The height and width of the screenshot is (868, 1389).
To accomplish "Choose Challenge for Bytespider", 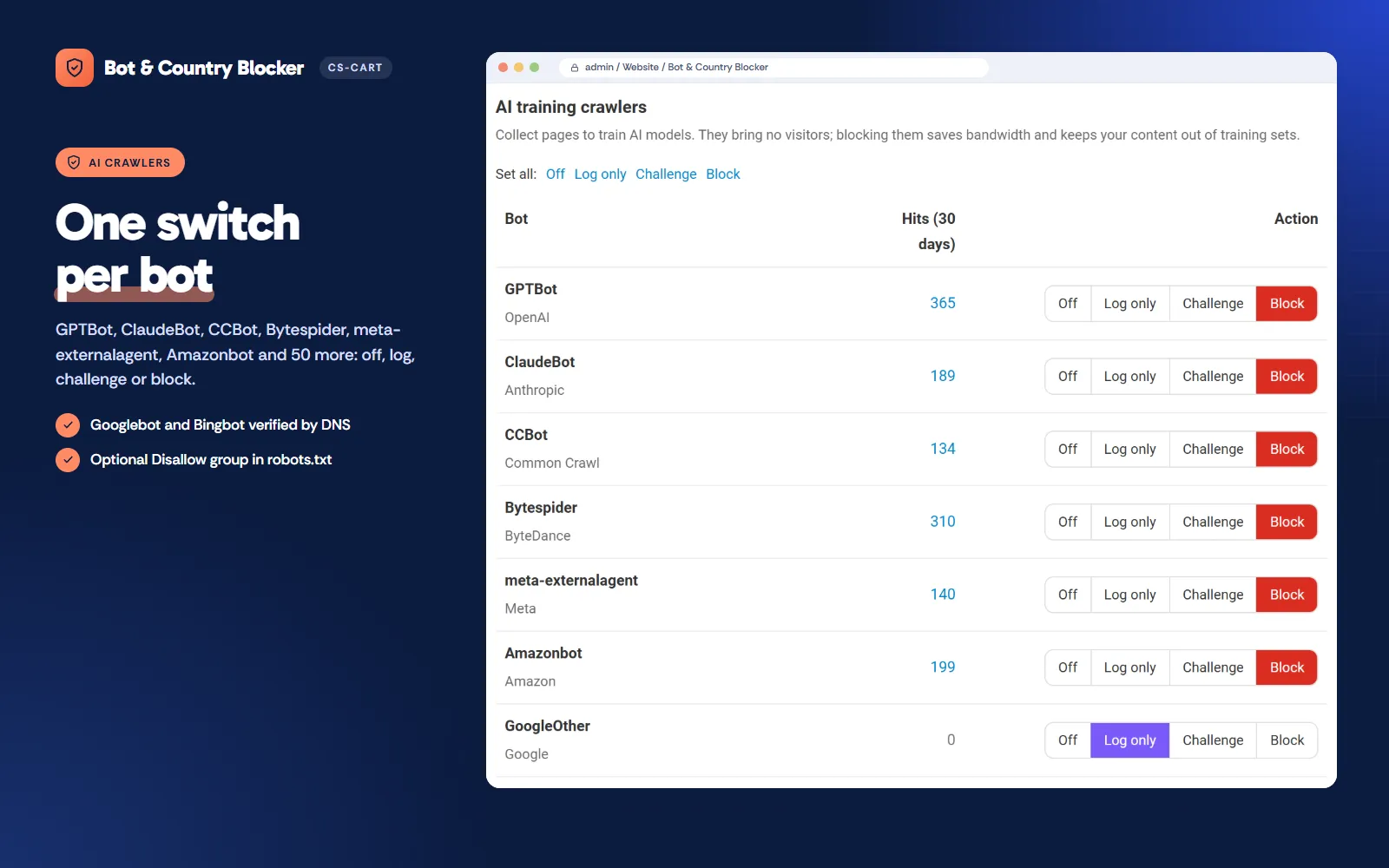I will tap(1213, 523).
